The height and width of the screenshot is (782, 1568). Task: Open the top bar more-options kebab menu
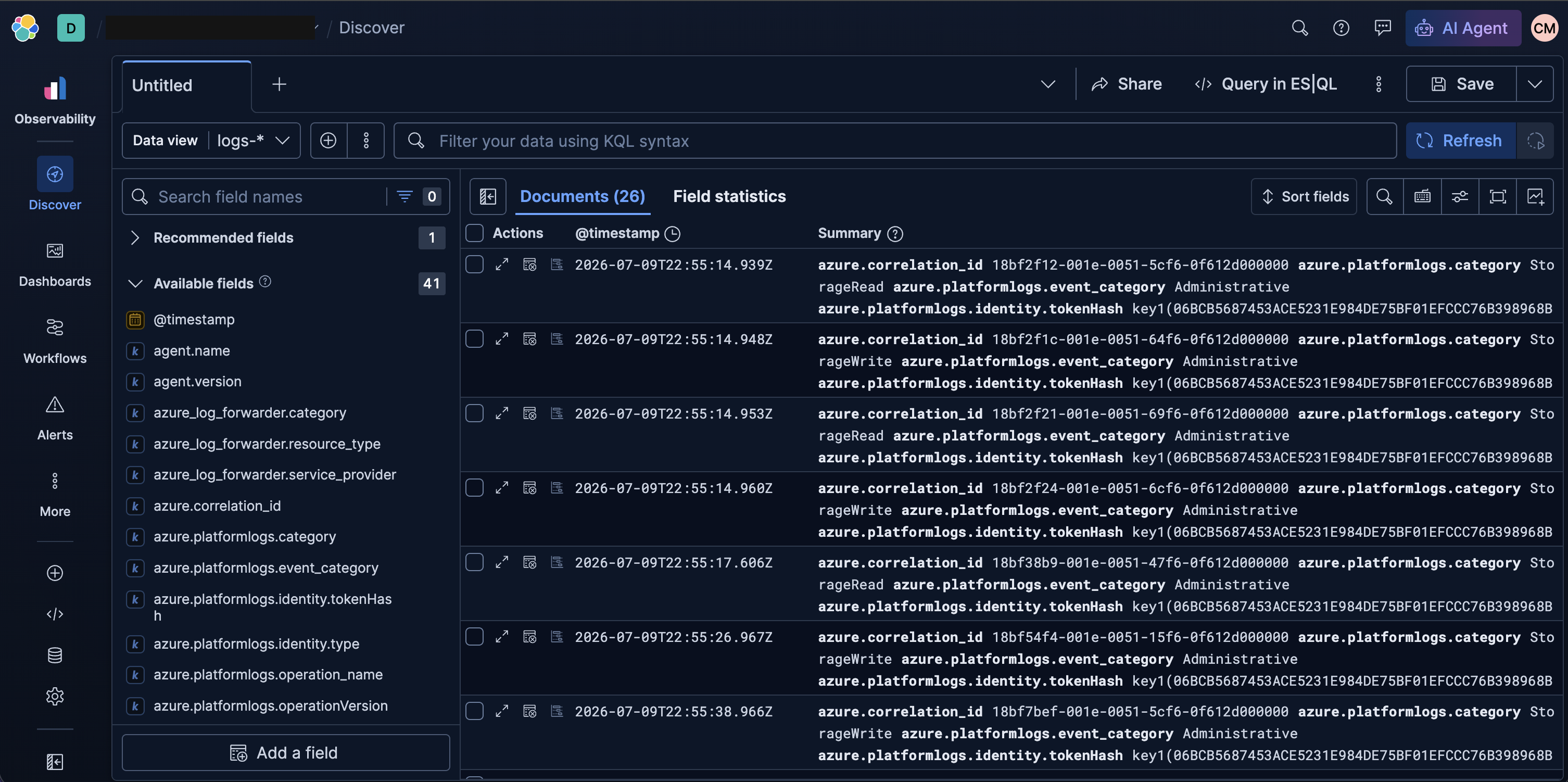(x=1379, y=84)
